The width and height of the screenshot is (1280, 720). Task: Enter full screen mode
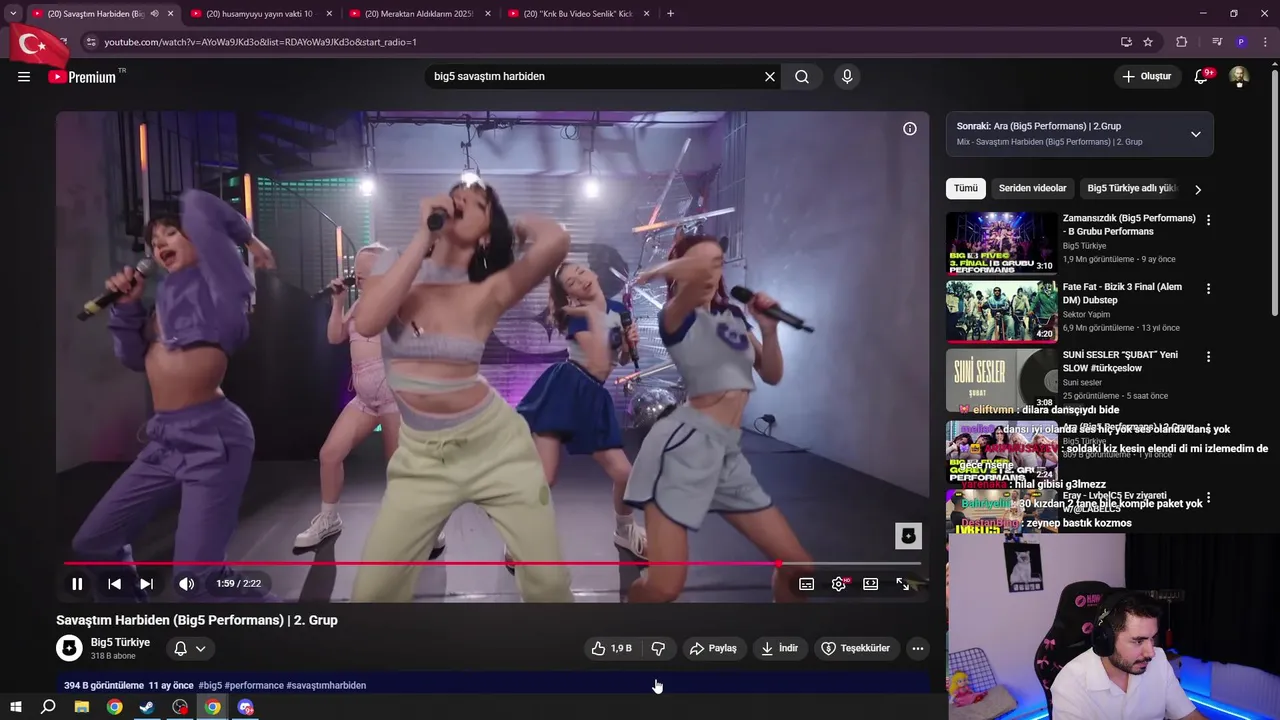pos(902,584)
